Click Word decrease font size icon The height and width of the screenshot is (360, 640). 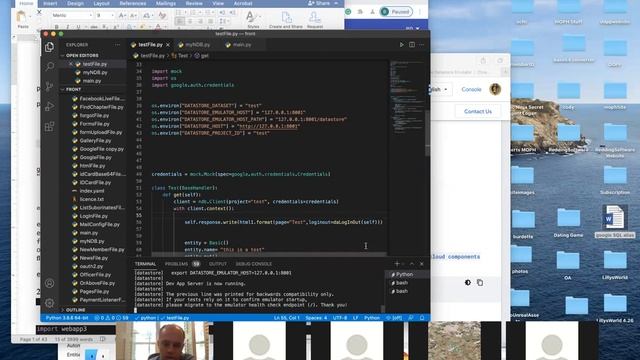133,16
